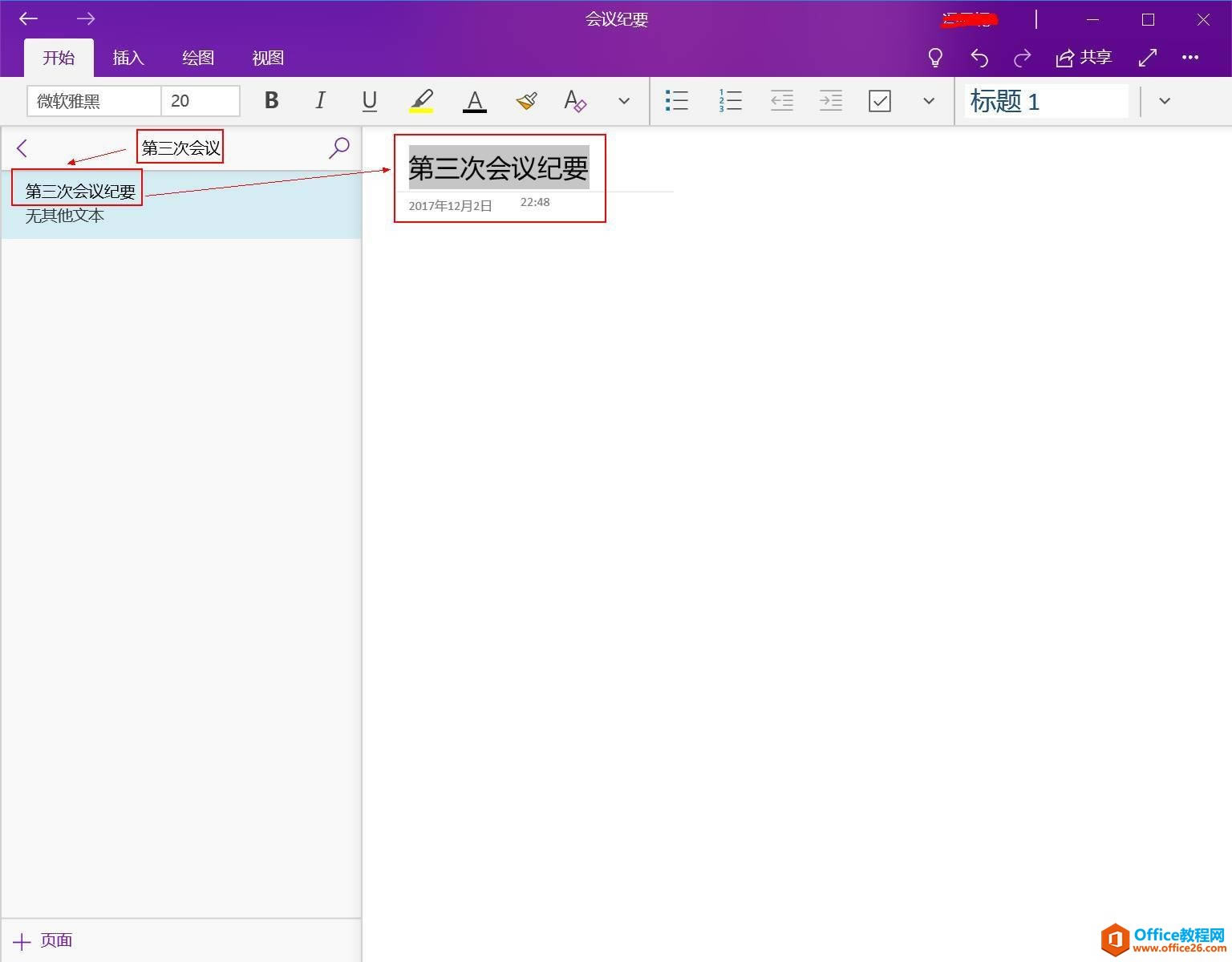Click the undo arrow icon
The height and width of the screenshot is (962, 1232).
[979, 57]
